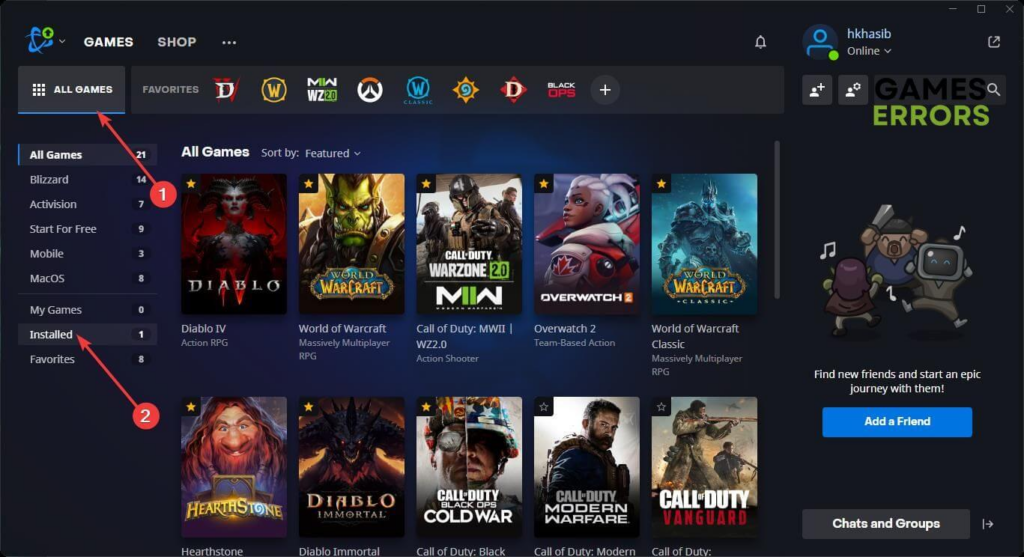Open the more options ellipsis menu
The height and width of the screenshot is (557, 1024).
point(229,42)
